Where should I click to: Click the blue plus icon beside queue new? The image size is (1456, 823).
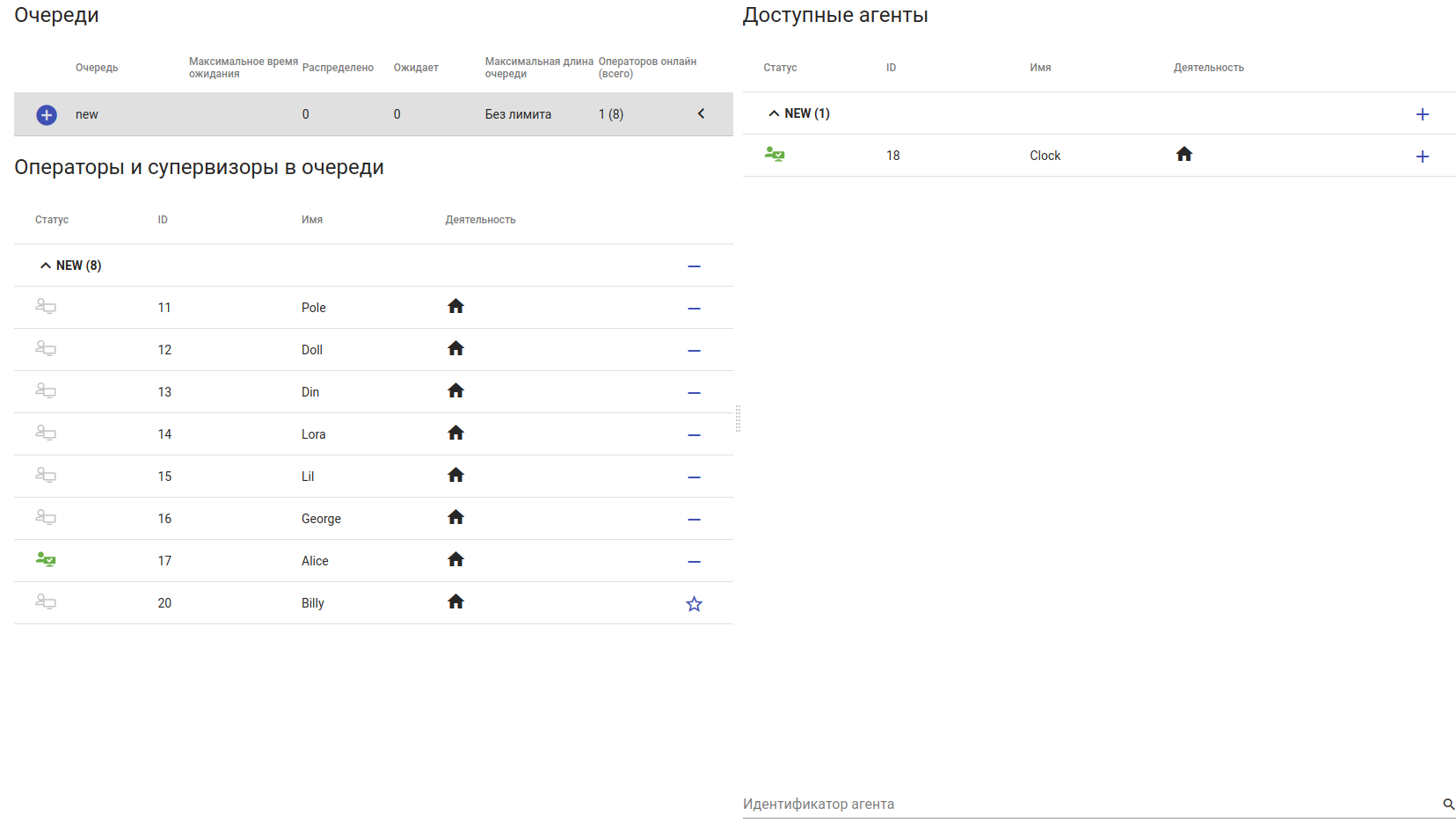[x=47, y=115]
